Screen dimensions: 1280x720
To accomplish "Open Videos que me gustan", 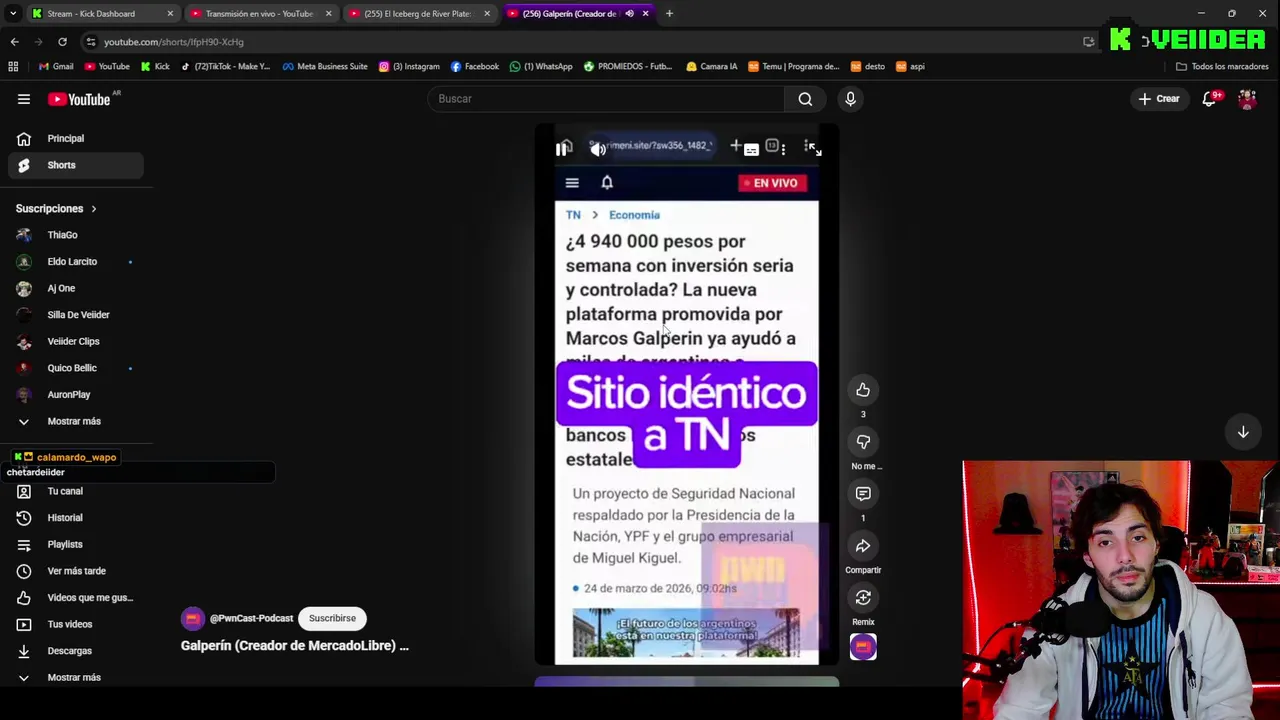I will point(75,598).
